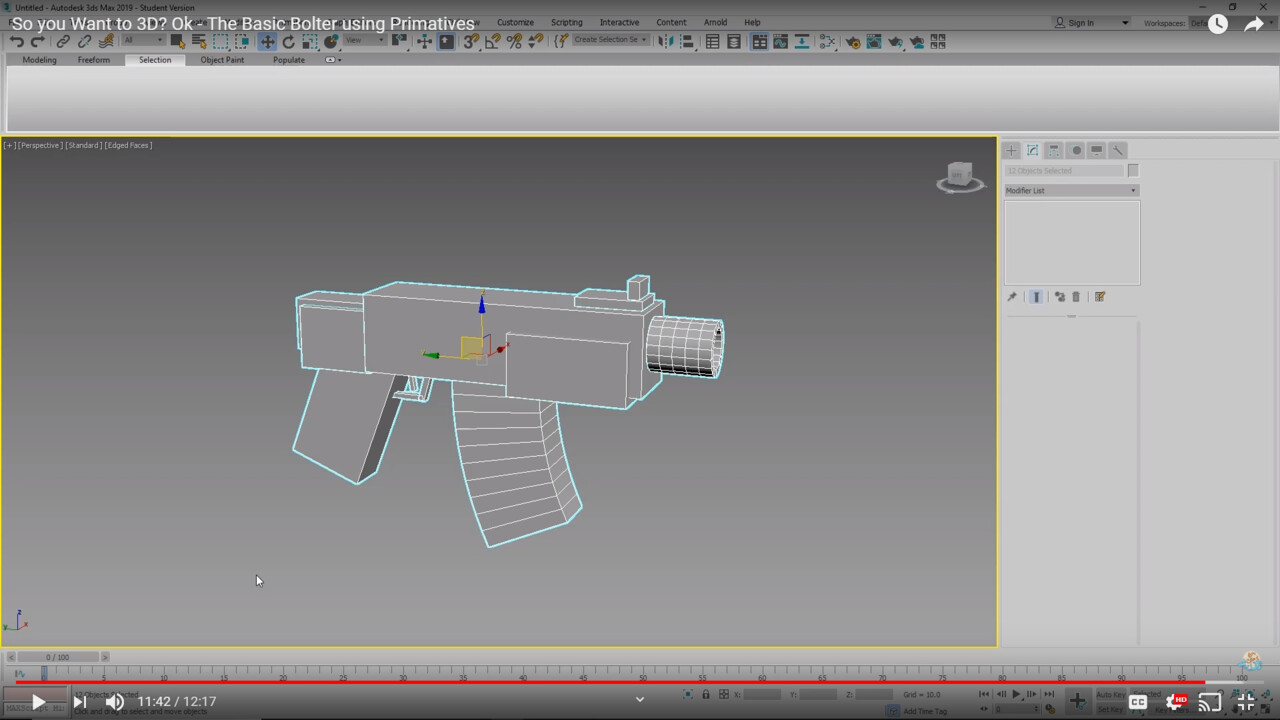Image resolution: width=1280 pixels, height=720 pixels.
Task: Activate the Select and Rotate tool
Action: click(x=289, y=41)
